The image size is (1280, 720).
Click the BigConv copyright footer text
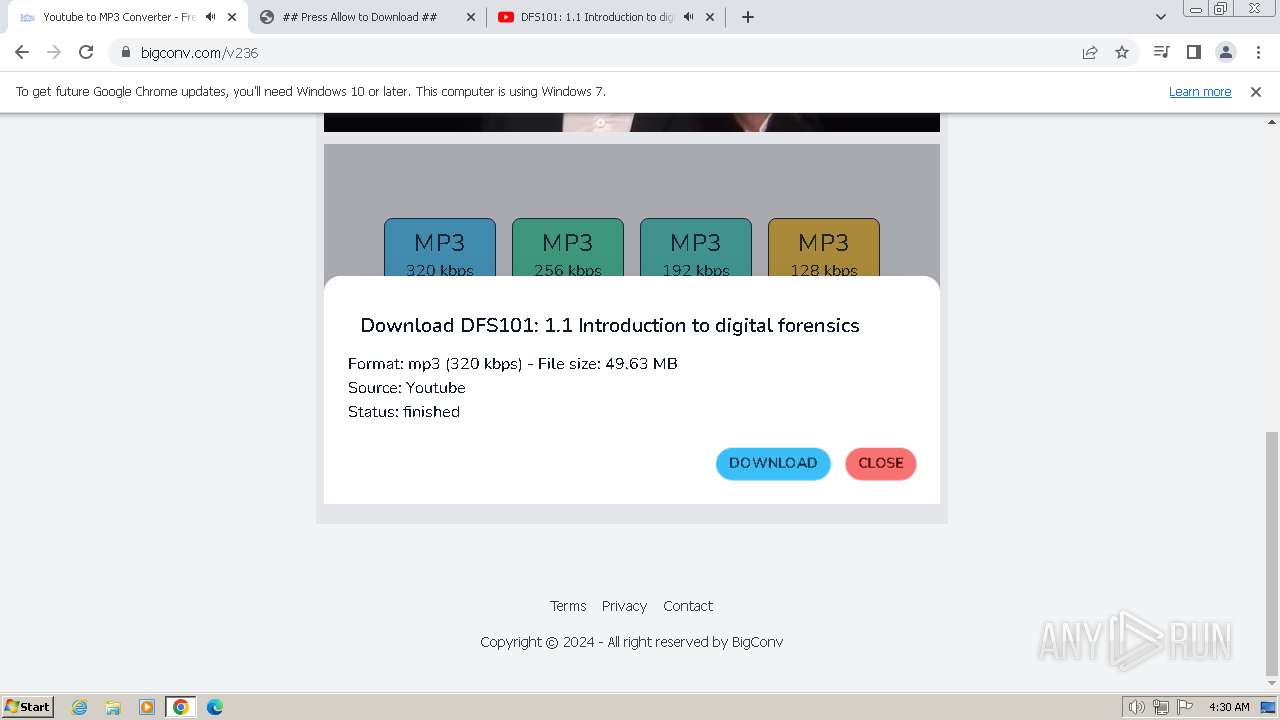[x=631, y=642]
